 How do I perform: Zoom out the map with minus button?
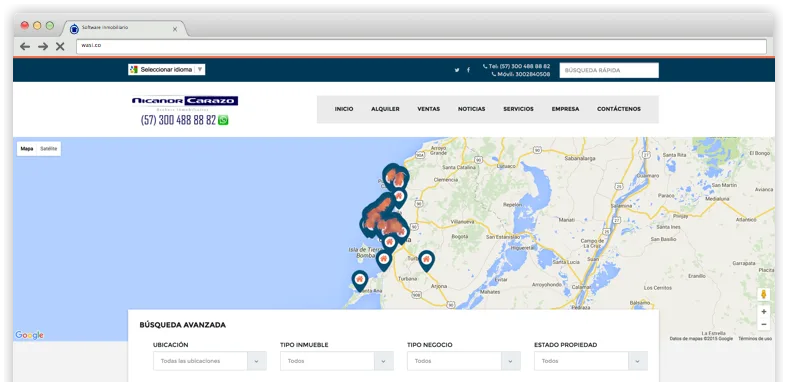(x=763, y=325)
